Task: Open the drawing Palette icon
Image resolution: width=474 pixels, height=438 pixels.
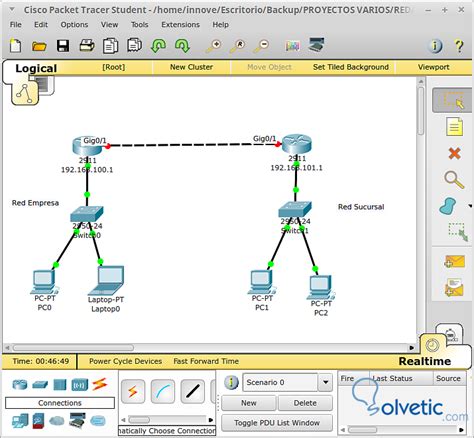Action: coord(292,46)
